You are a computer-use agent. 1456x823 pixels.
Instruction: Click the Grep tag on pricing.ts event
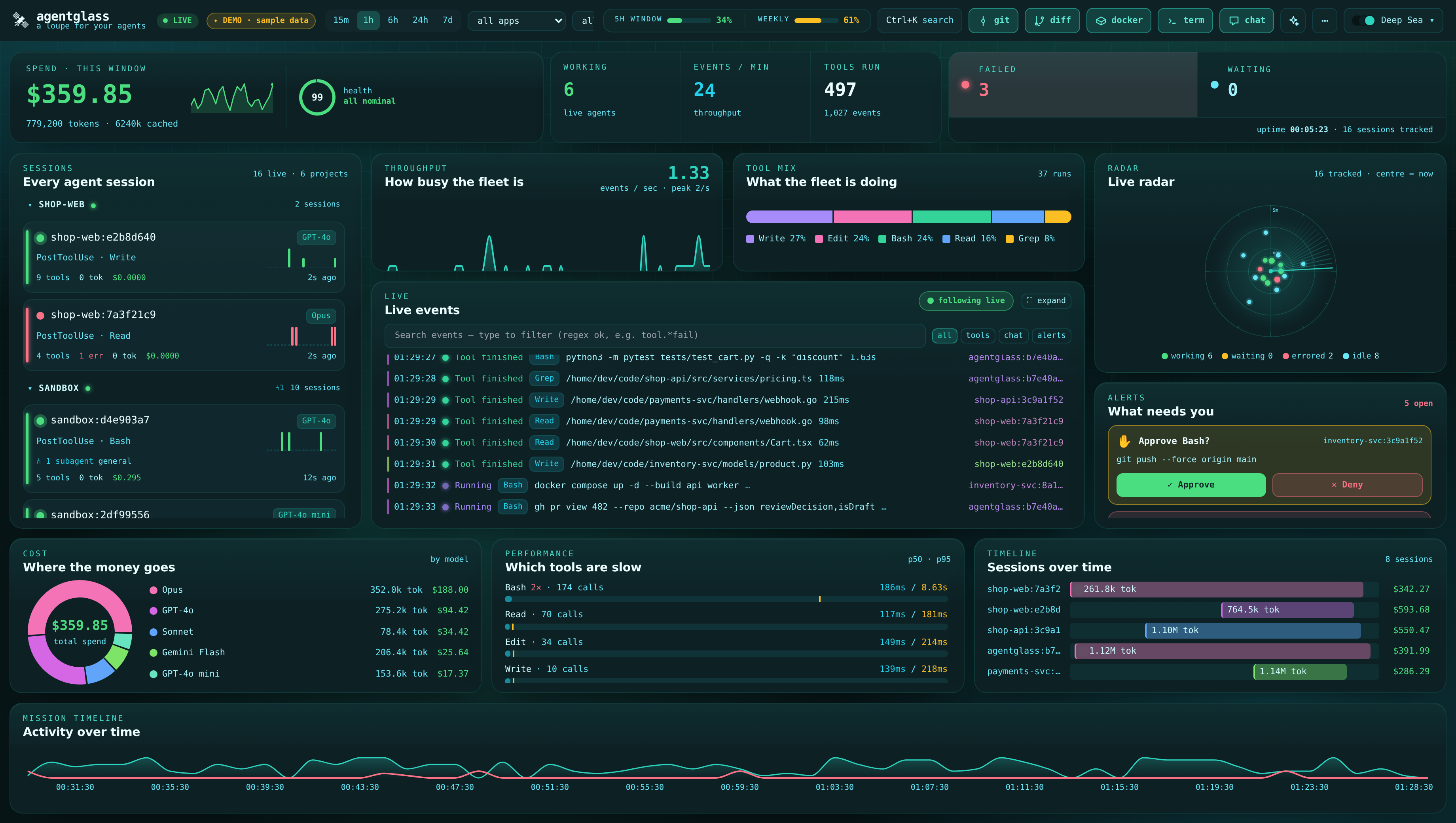tap(544, 378)
